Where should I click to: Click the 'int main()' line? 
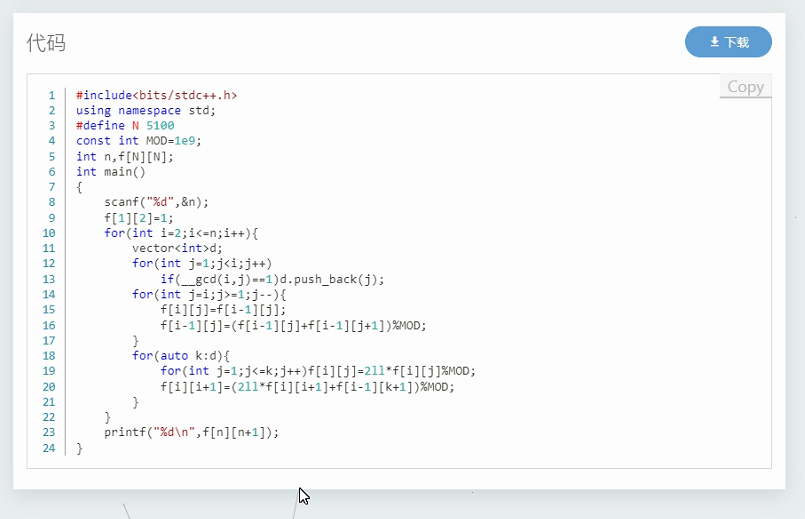pyautogui.click(x=110, y=172)
